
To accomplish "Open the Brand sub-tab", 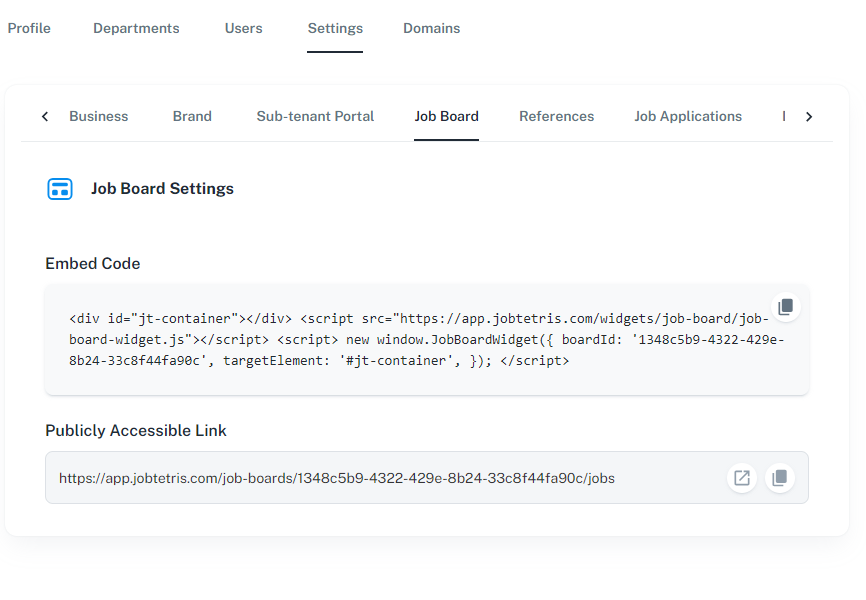I will [x=192, y=116].
